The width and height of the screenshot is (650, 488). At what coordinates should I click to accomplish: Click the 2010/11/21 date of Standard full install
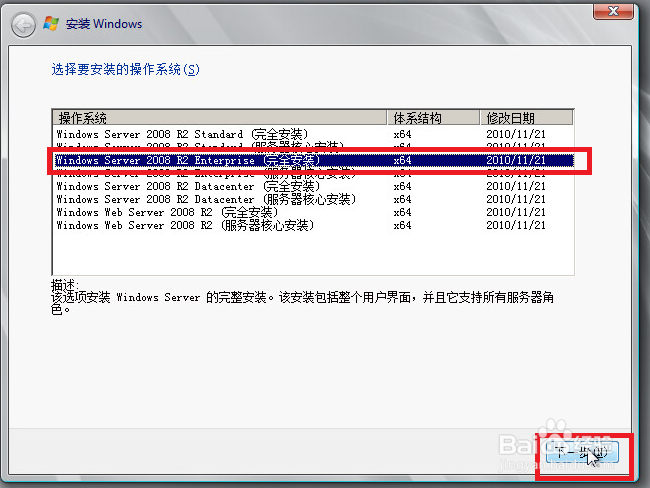[516, 134]
